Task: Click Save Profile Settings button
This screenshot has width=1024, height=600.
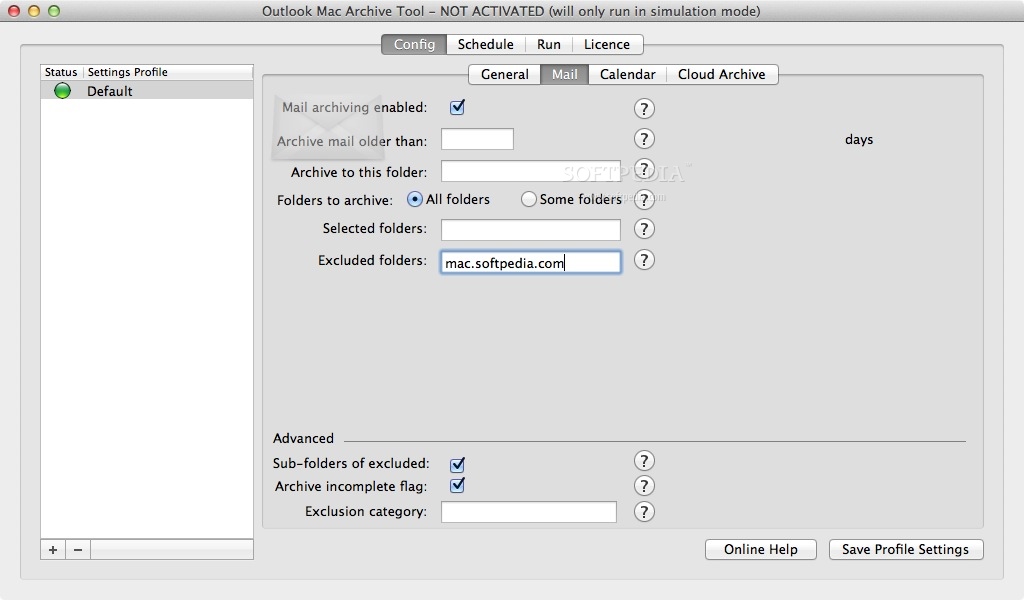Action: click(906, 550)
